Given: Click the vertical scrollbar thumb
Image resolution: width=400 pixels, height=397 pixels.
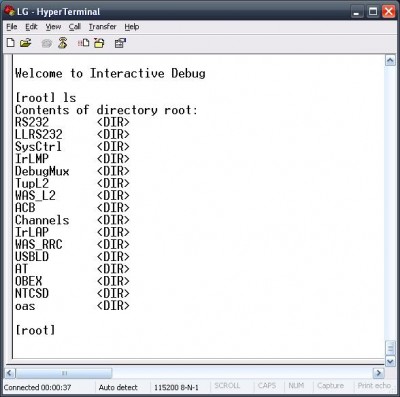Looking at the screenshot, I should click(x=390, y=348).
